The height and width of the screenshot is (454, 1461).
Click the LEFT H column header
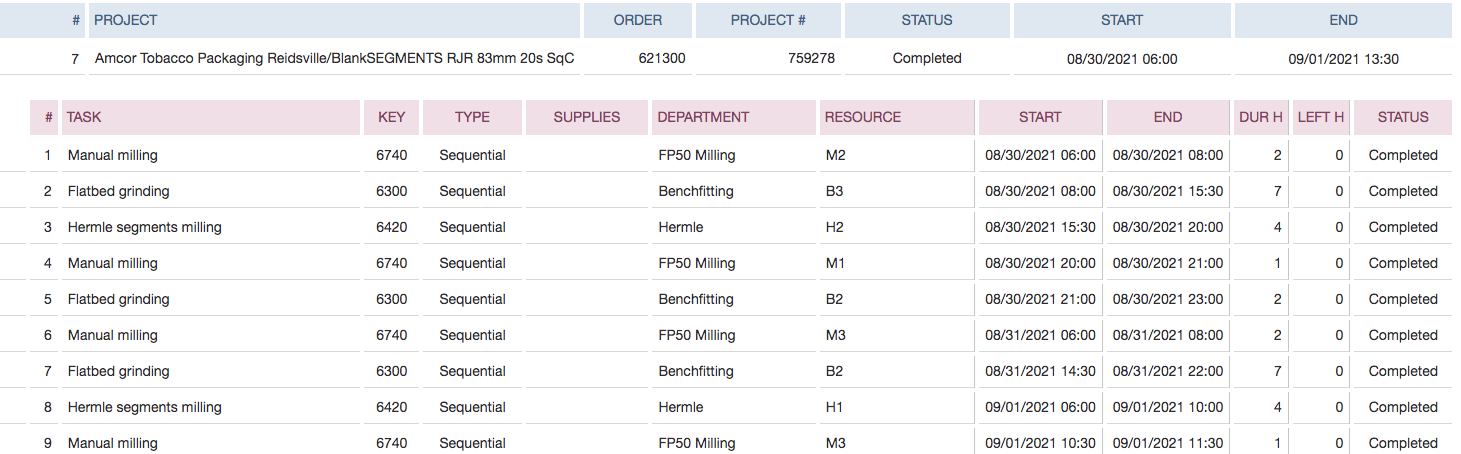[1321, 117]
